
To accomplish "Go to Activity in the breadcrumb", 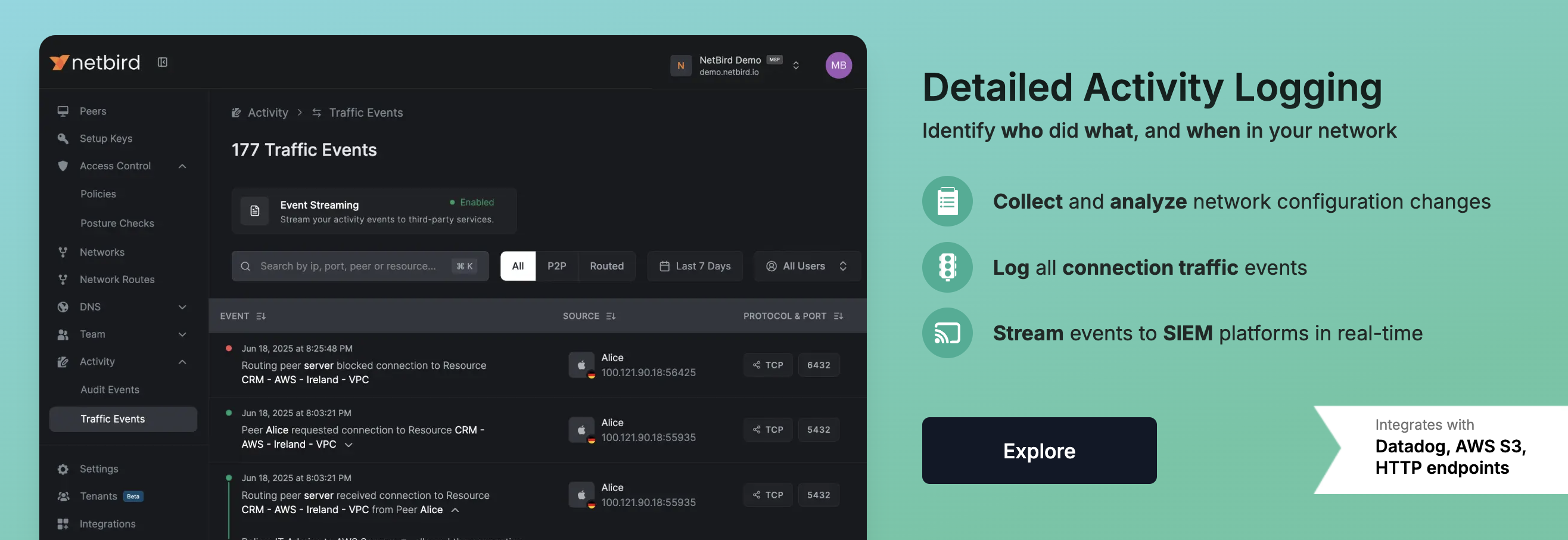I will point(268,113).
